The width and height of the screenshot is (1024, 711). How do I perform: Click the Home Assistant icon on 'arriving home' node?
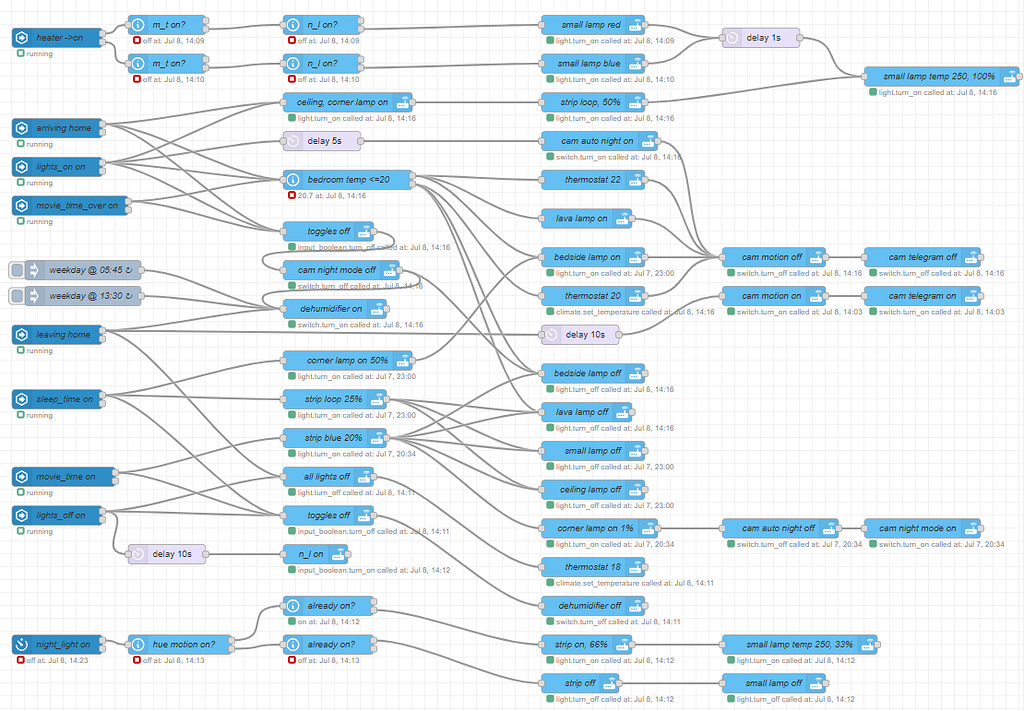point(22,128)
